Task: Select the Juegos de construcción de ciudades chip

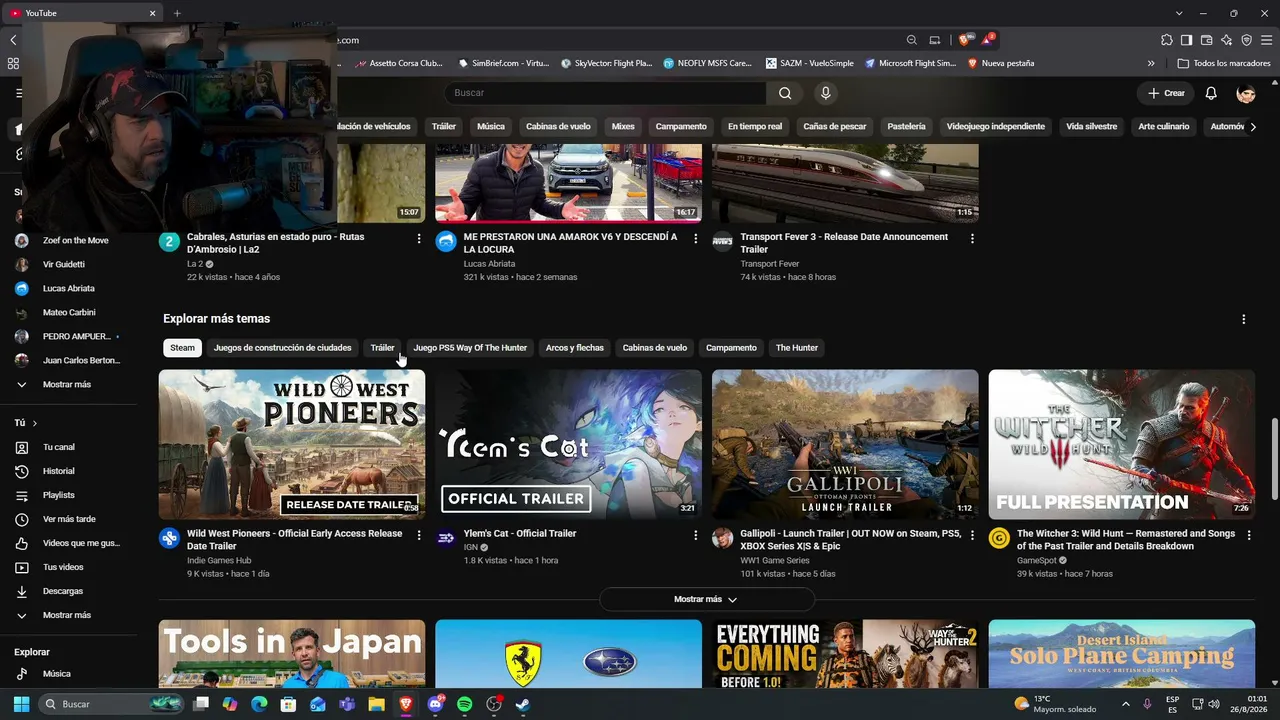Action: [283, 348]
